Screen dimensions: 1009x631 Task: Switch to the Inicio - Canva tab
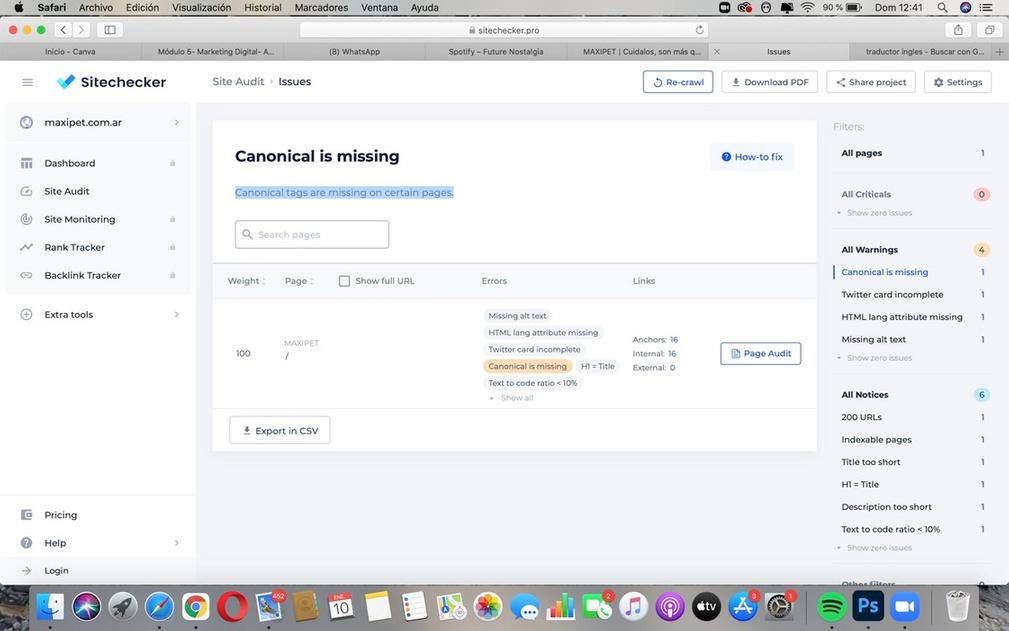(x=70, y=51)
